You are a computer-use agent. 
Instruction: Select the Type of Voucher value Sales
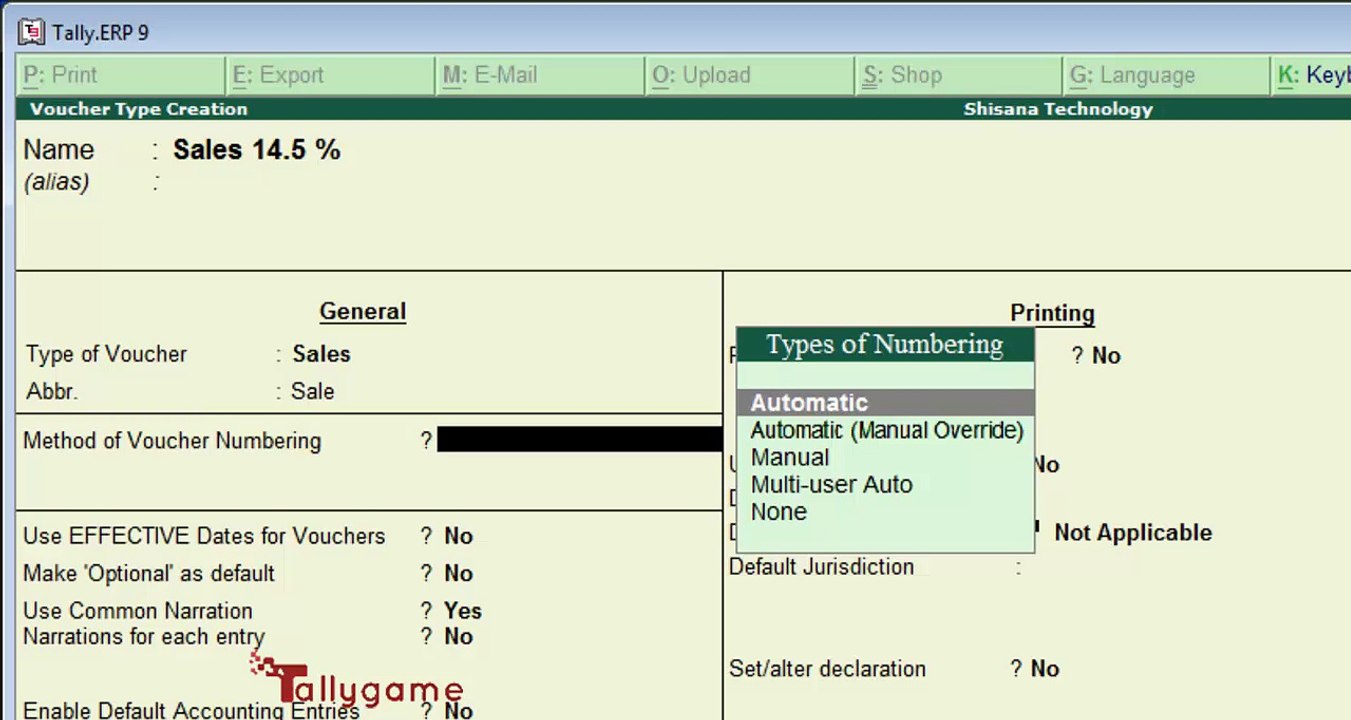coord(321,354)
